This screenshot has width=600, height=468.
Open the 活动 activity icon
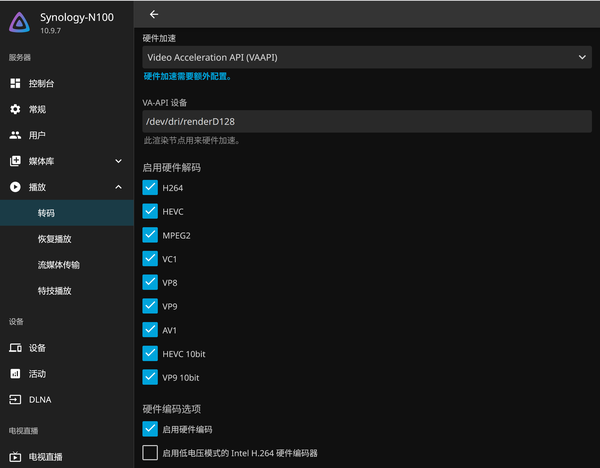tap(15, 373)
